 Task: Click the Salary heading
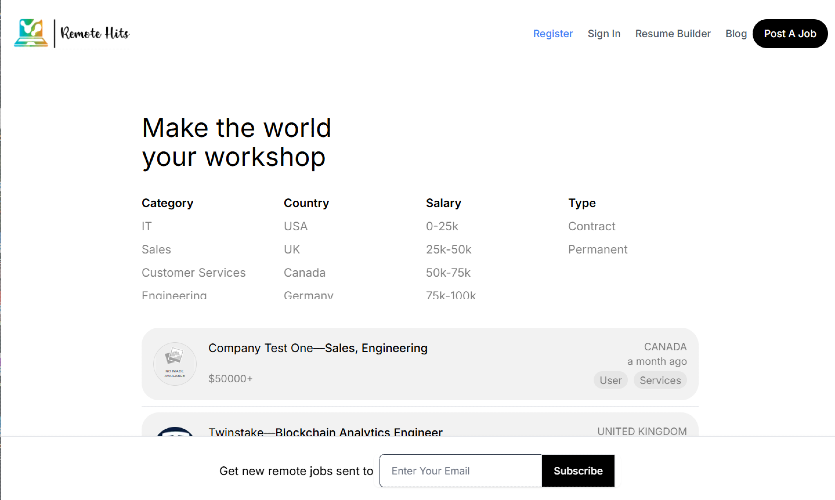click(x=443, y=203)
